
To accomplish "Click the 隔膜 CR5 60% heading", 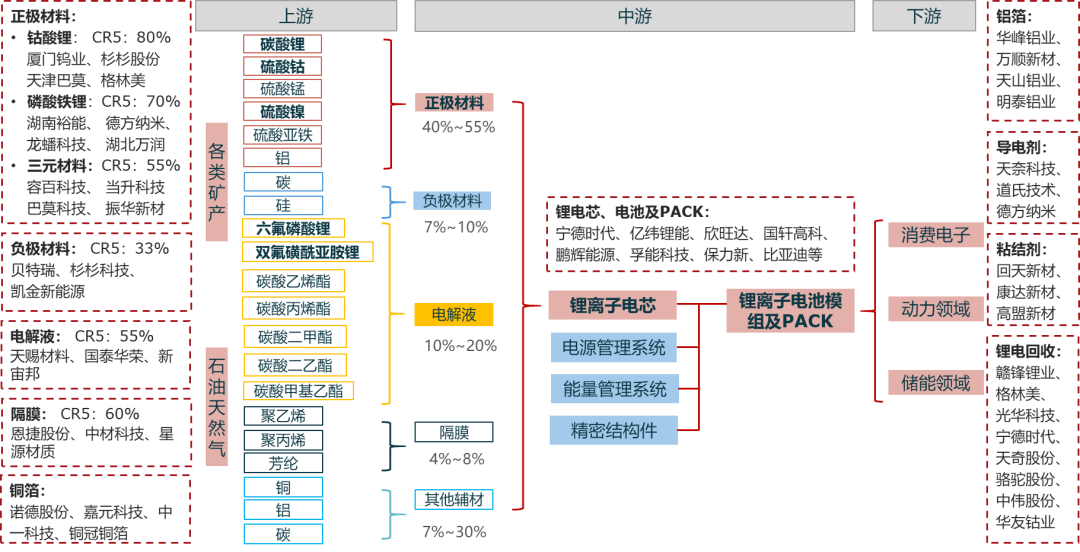I will [x=75, y=414].
